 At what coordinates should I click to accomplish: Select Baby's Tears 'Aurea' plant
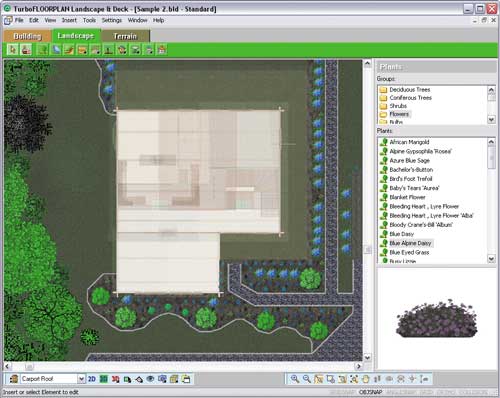tap(414, 188)
